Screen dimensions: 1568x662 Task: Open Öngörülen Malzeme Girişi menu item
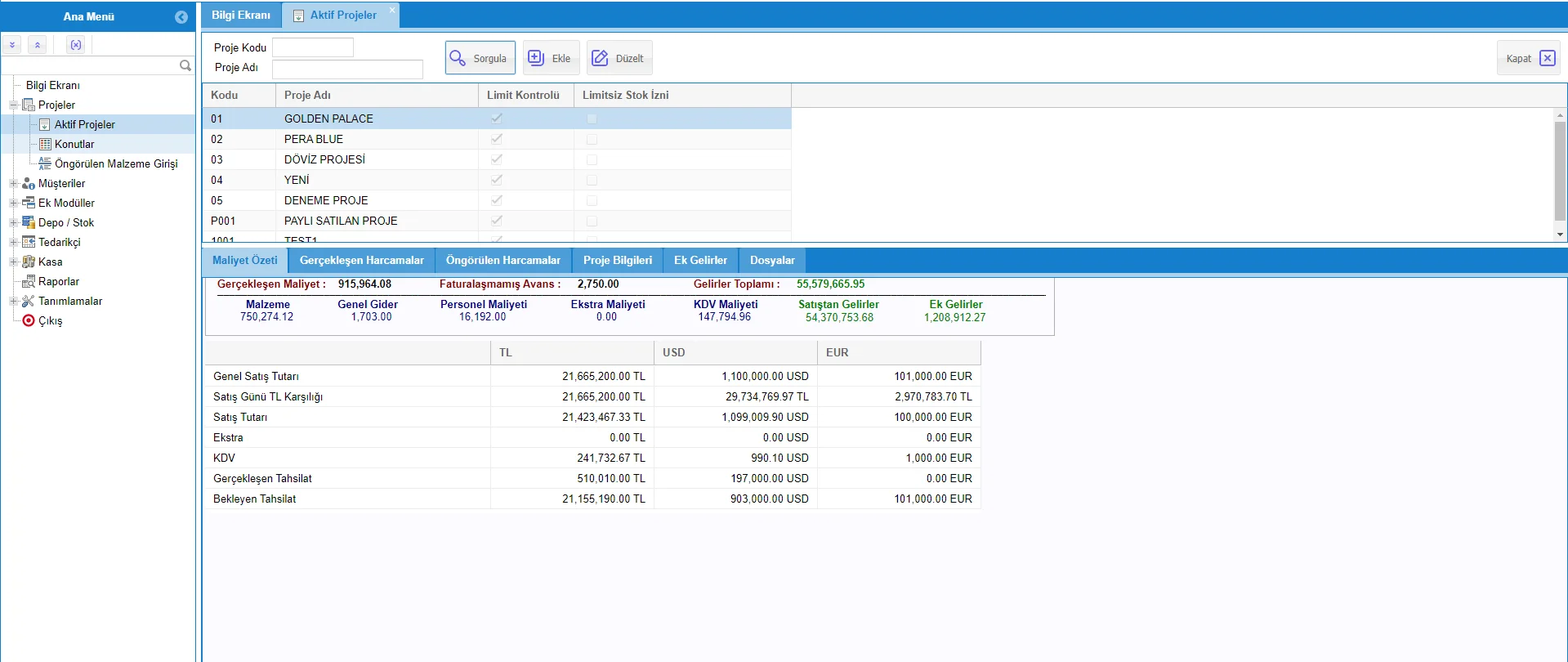pyautogui.click(x=115, y=163)
